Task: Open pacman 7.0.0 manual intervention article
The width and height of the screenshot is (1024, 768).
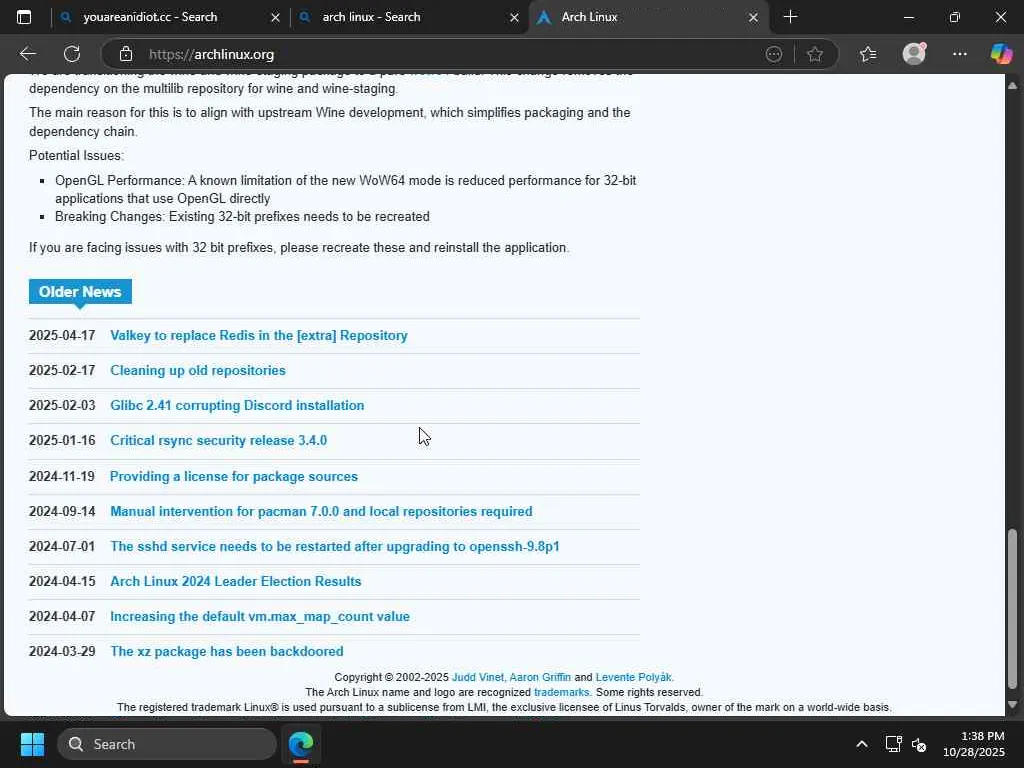Action: (321, 511)
